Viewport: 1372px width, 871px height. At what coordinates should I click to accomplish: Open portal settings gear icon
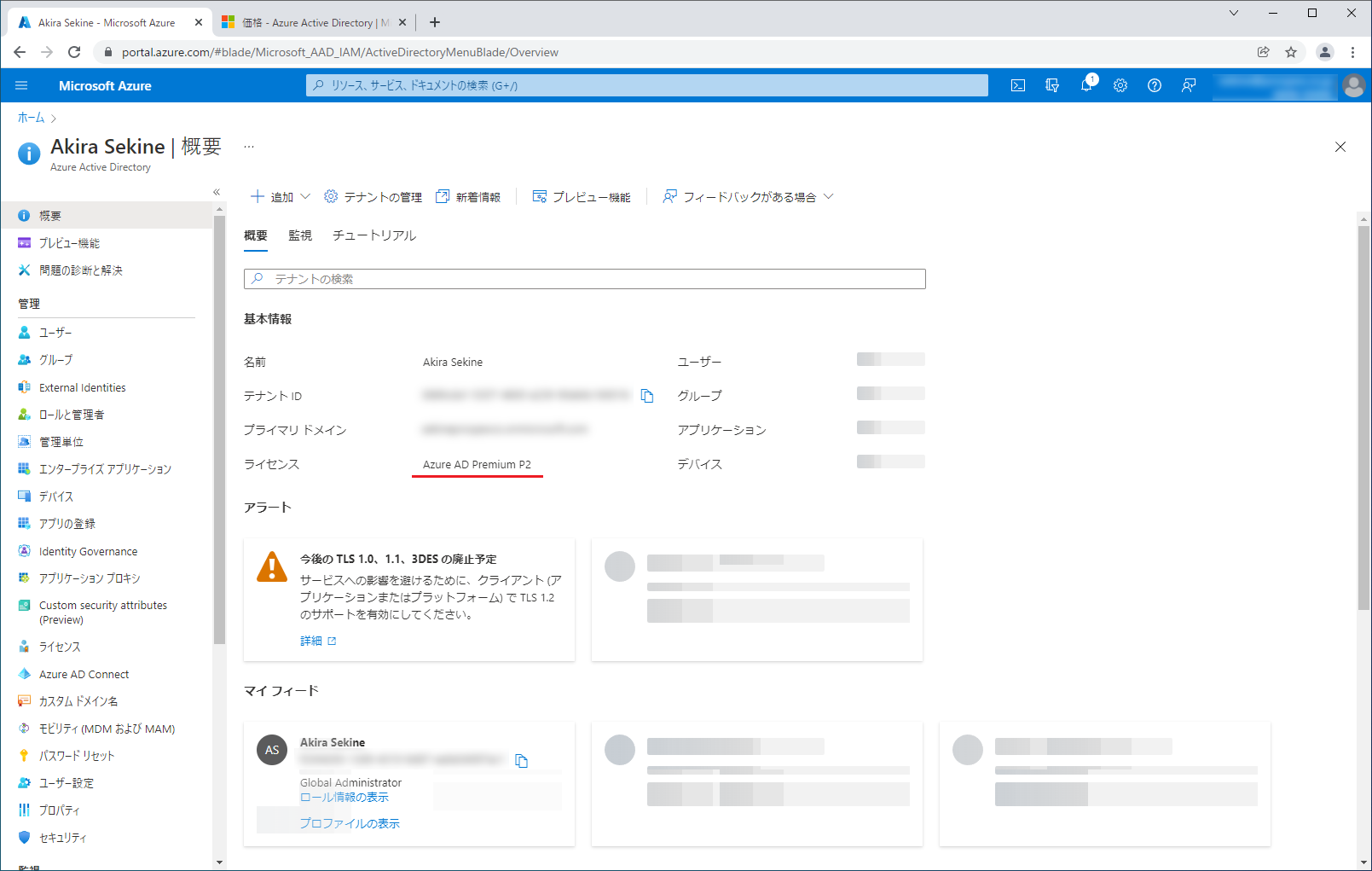1120,85
